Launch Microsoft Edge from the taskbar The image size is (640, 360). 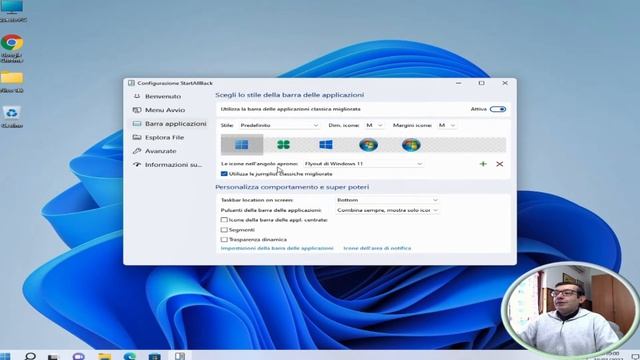[130, 357]
